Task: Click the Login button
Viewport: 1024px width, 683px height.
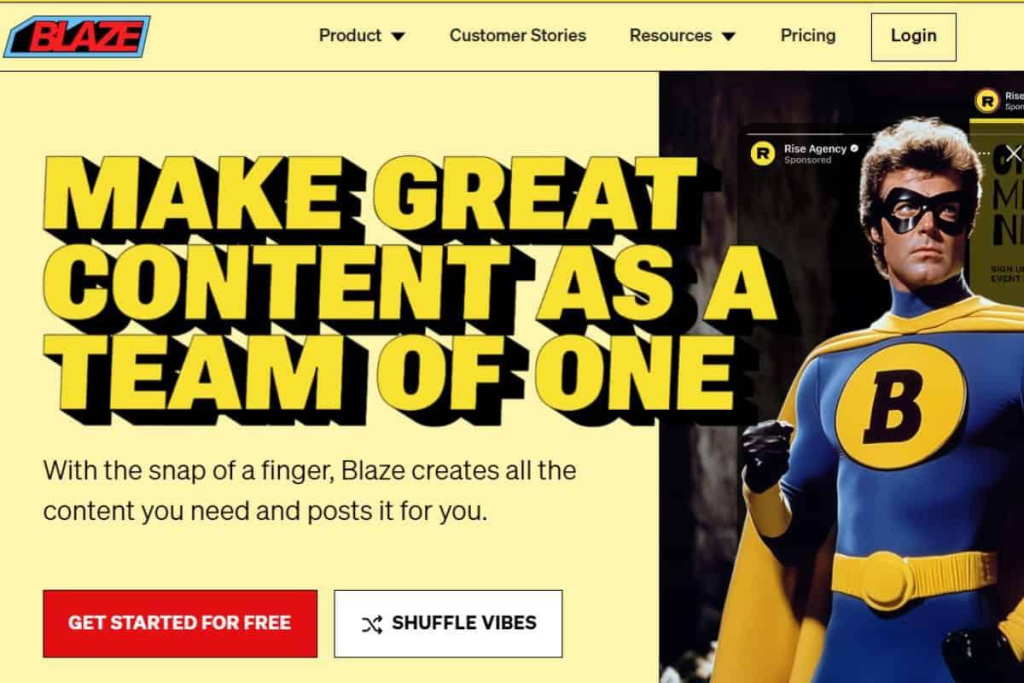Action: (x=914, y=37)
